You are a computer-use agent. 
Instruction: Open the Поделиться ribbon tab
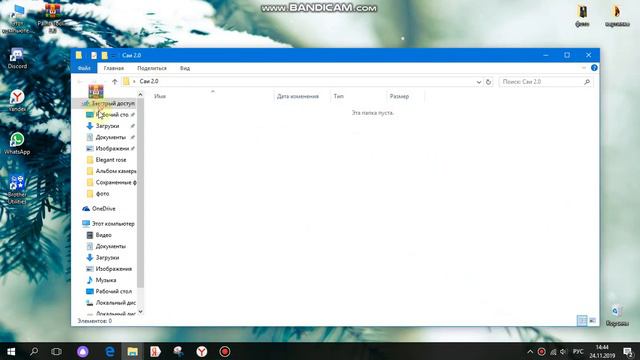click(152, 68)
